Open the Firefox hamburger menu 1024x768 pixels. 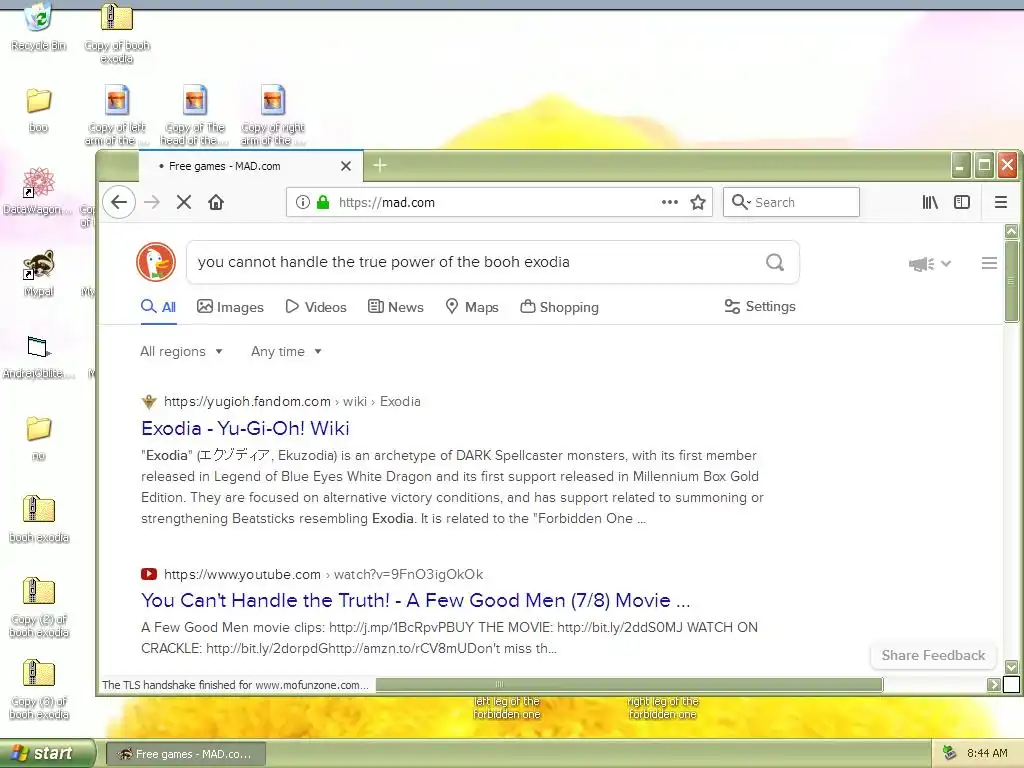(1000, 202)
